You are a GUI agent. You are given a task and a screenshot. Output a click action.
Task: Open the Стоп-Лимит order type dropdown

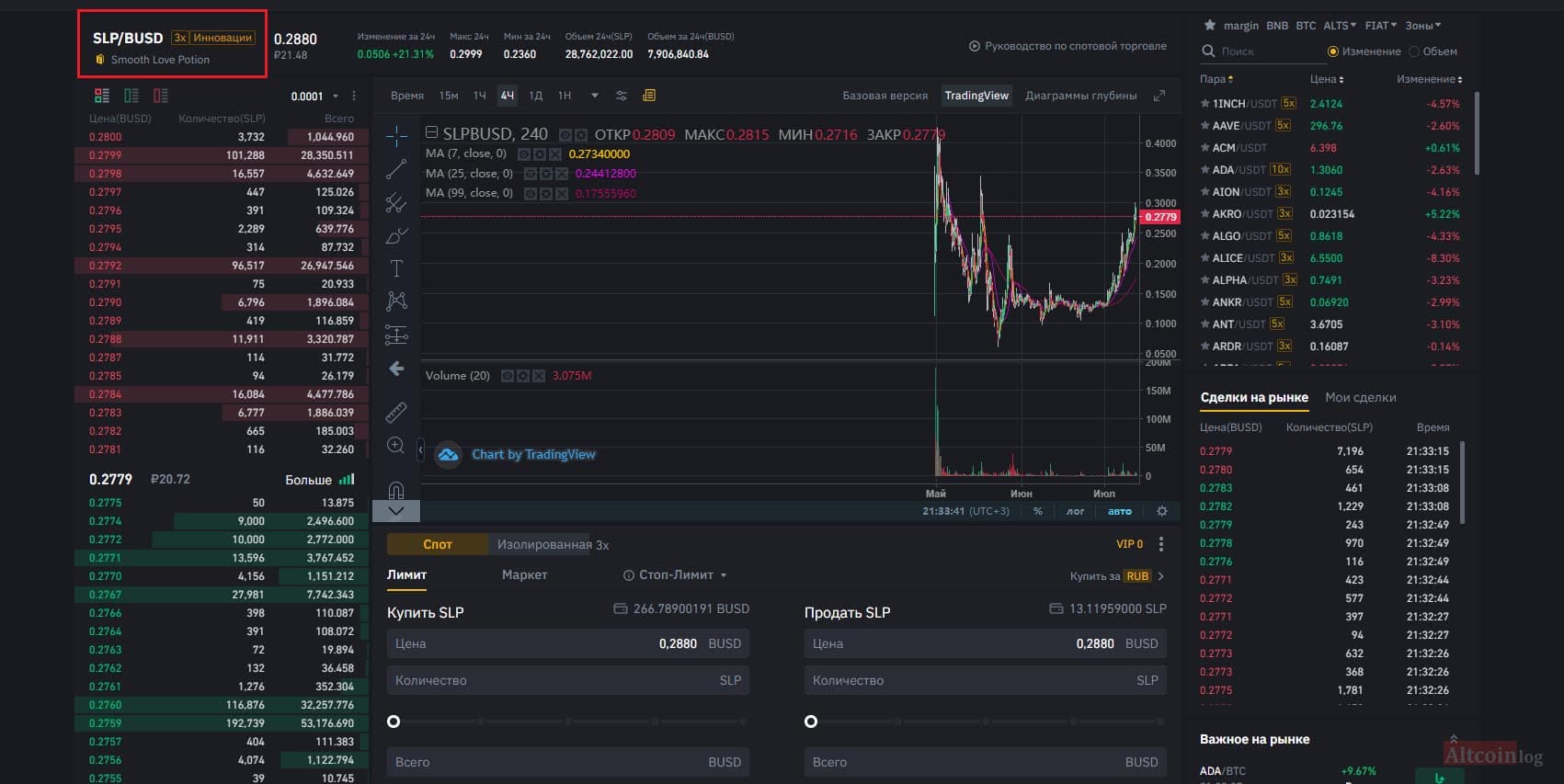[675, 575]
